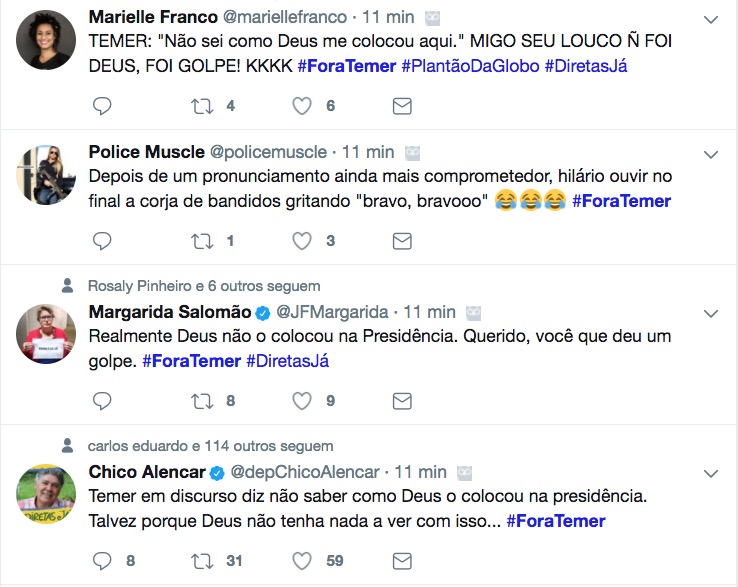Image resolution: width=738 pixels, height=587 pixels.
Task: Retweet Marielle Franco's tweet
Action: tap(203, 106)
